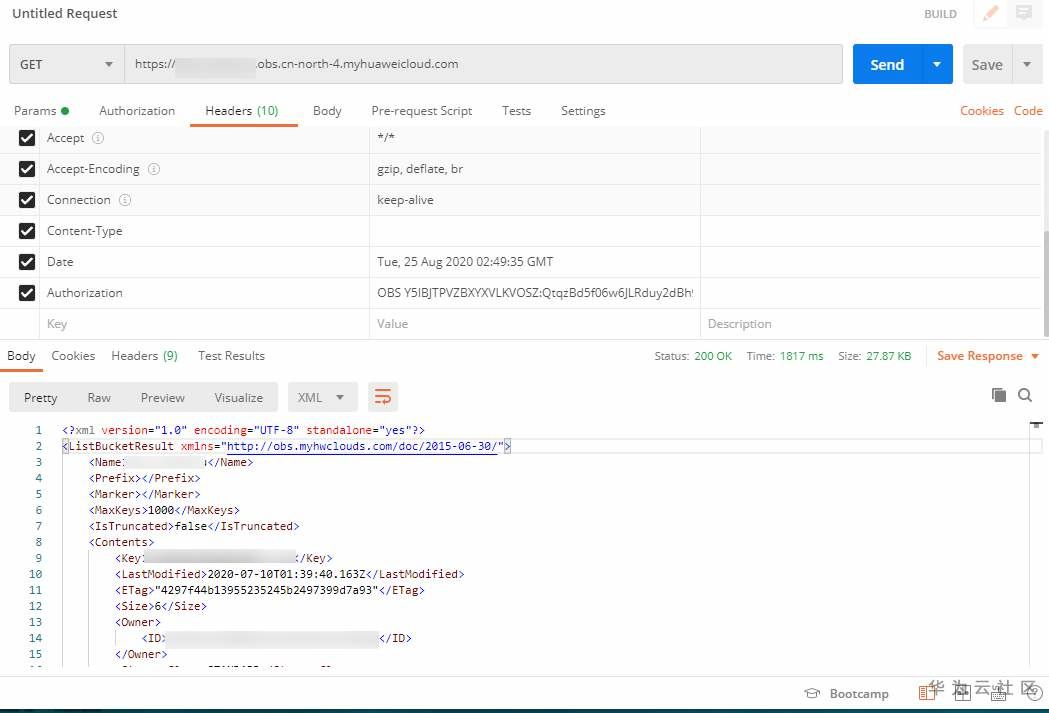Viewport: 1049px width, 713px height.
Task: Expand the Send button dropdown arrow
Action: tap(937, 64)
